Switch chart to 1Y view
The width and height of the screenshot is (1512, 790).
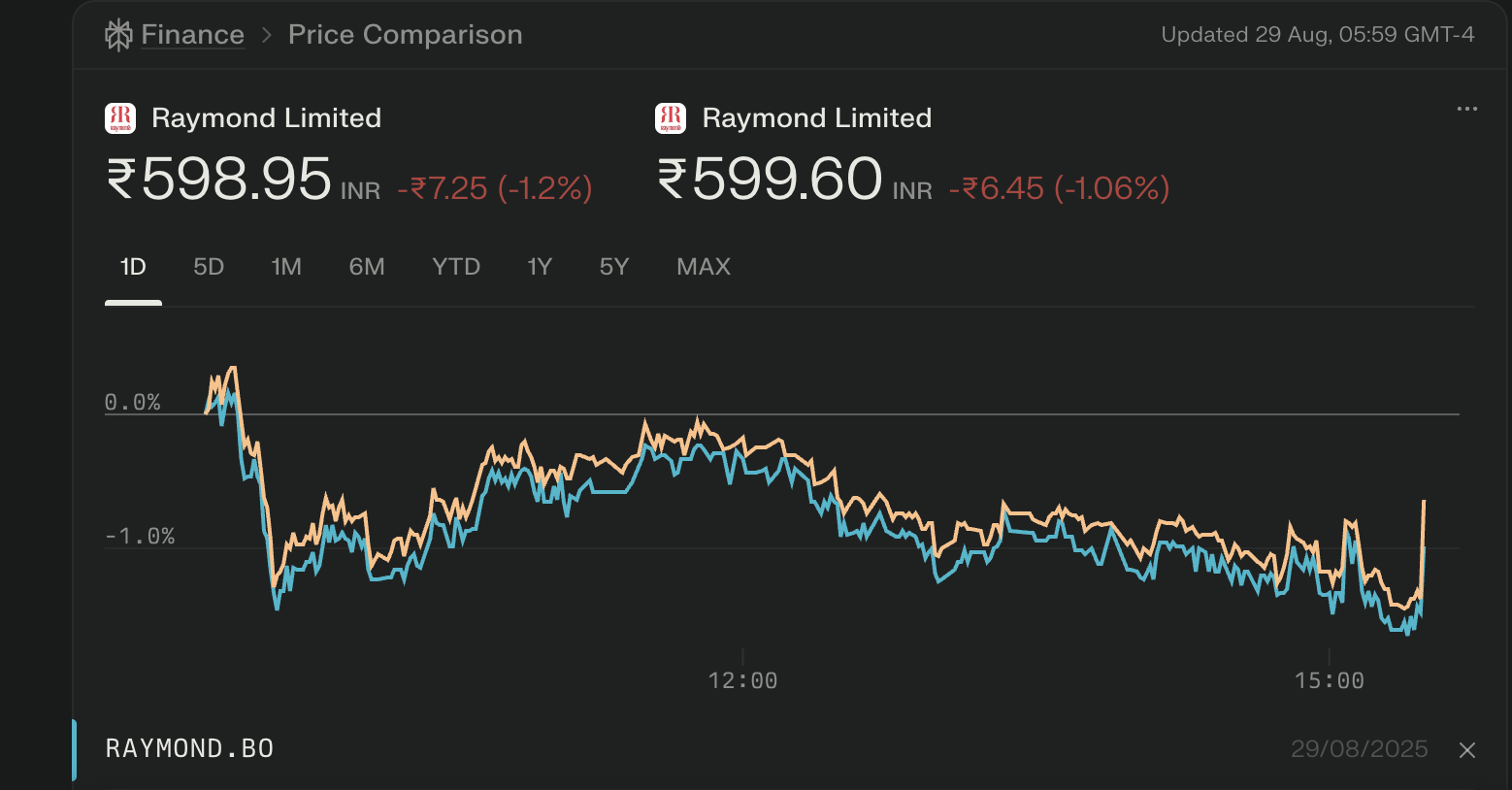pyautogui.click(x=540, y=267)
